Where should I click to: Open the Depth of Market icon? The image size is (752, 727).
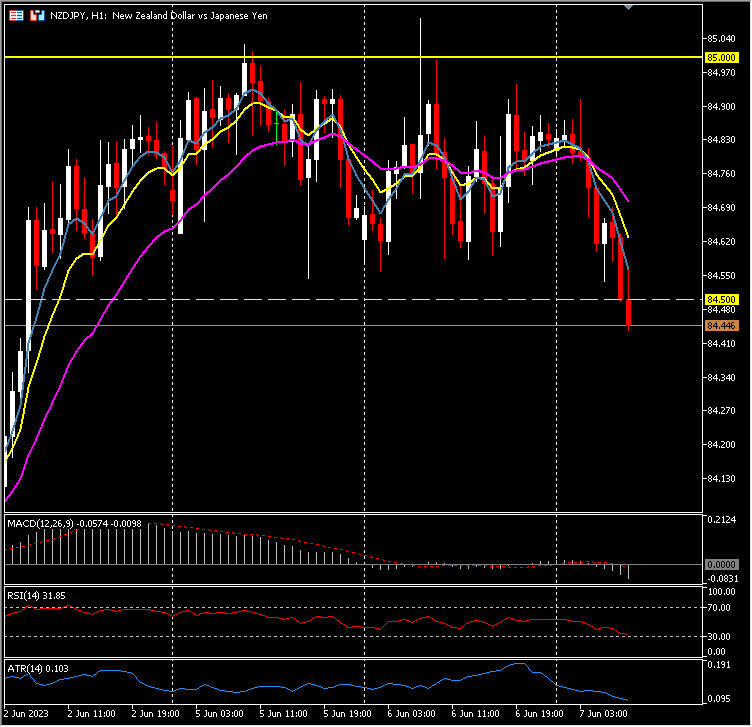pyautogui.click(x=36, y=16)
